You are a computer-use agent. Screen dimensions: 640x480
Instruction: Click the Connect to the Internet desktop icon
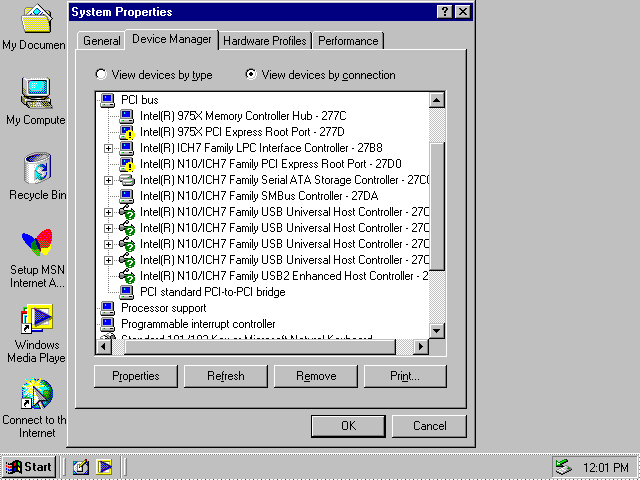(37, 394)
